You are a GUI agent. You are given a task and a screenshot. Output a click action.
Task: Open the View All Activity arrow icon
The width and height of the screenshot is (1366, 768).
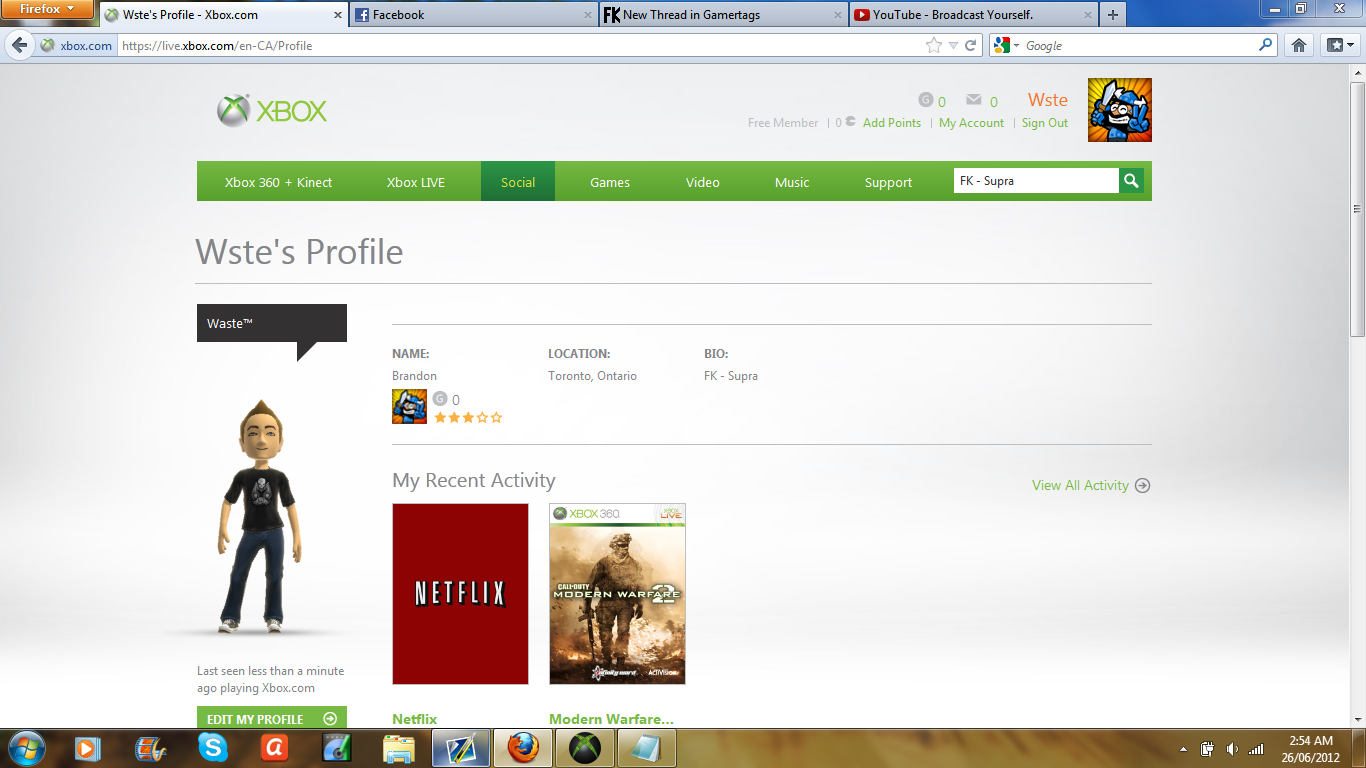pos(1143,485)
